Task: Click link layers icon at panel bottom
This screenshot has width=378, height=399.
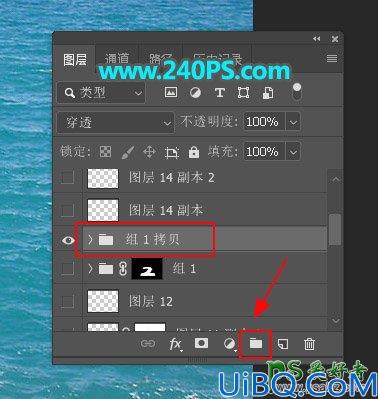Action: coord(148,343)
